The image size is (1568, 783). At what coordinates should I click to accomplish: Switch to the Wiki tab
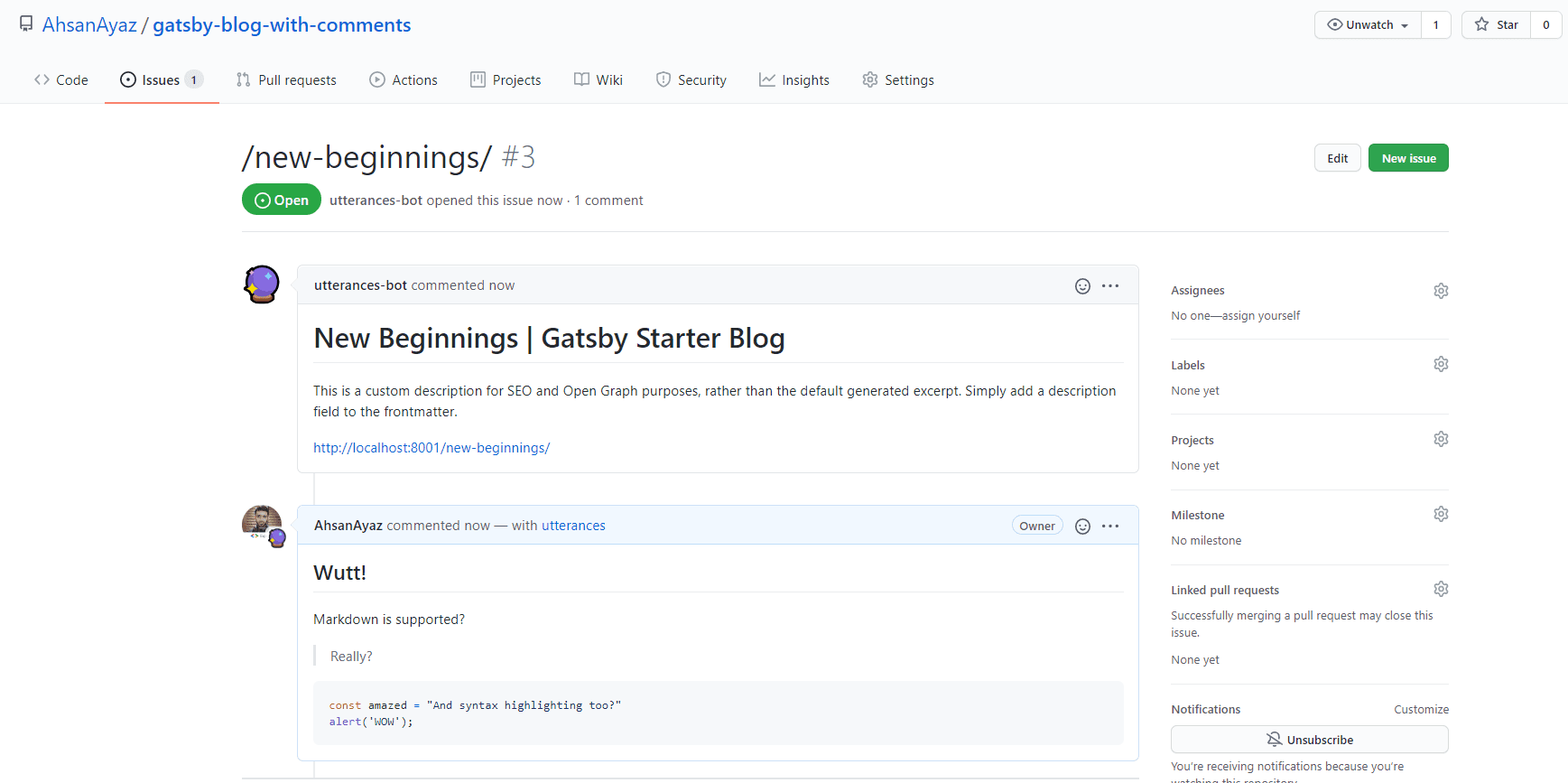(x=598, y=80)
